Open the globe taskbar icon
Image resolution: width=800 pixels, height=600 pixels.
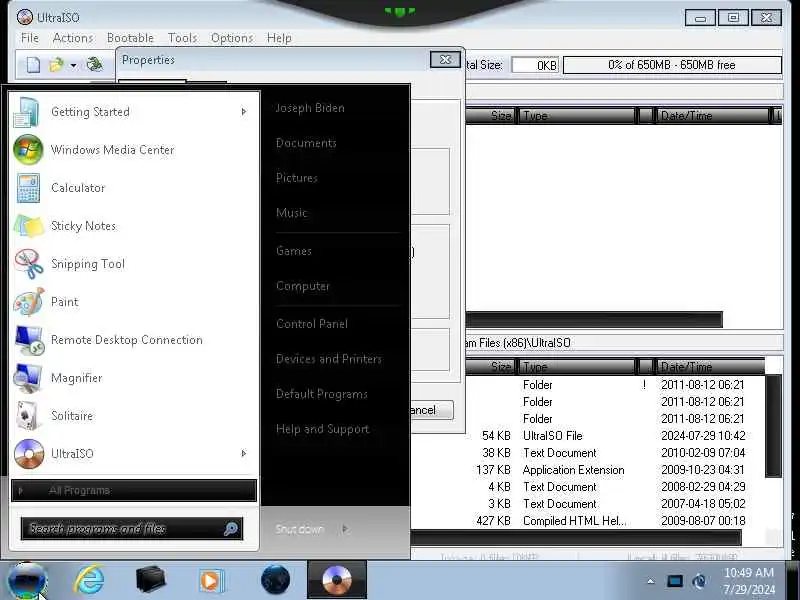(x=276, y=581)
